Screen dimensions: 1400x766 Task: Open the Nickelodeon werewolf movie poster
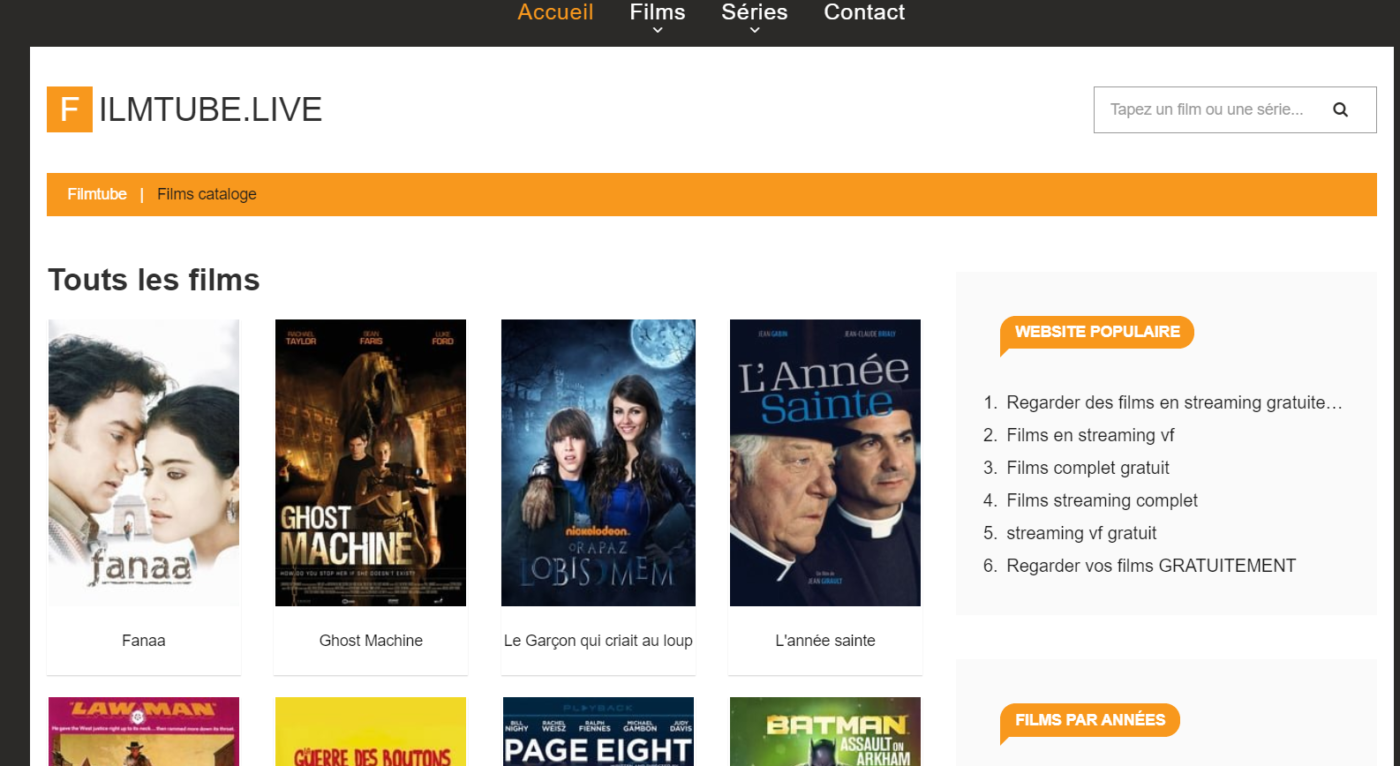(598, 463)
